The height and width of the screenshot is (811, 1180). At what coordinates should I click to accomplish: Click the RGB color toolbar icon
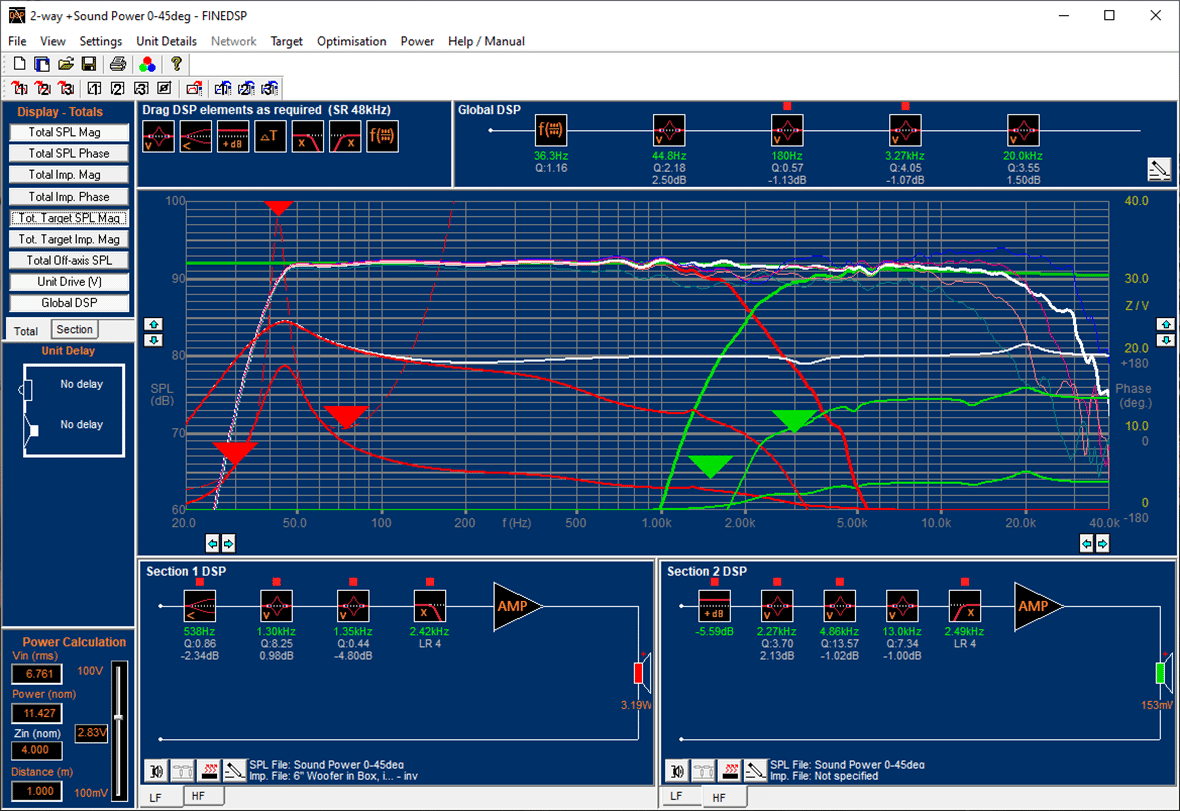[x=148, y=63]
